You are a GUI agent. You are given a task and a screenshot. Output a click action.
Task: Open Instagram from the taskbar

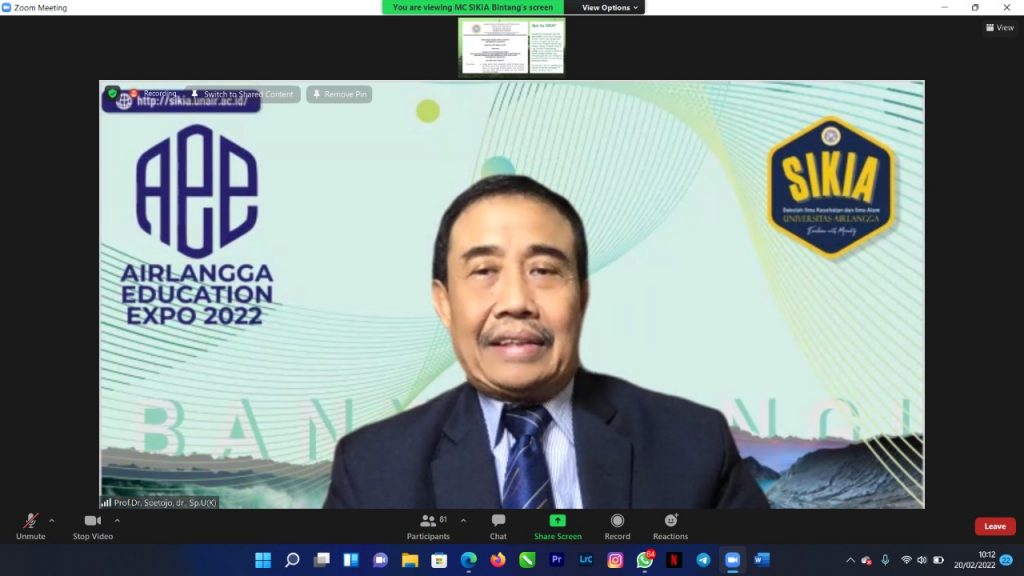(x=615, y=560)
